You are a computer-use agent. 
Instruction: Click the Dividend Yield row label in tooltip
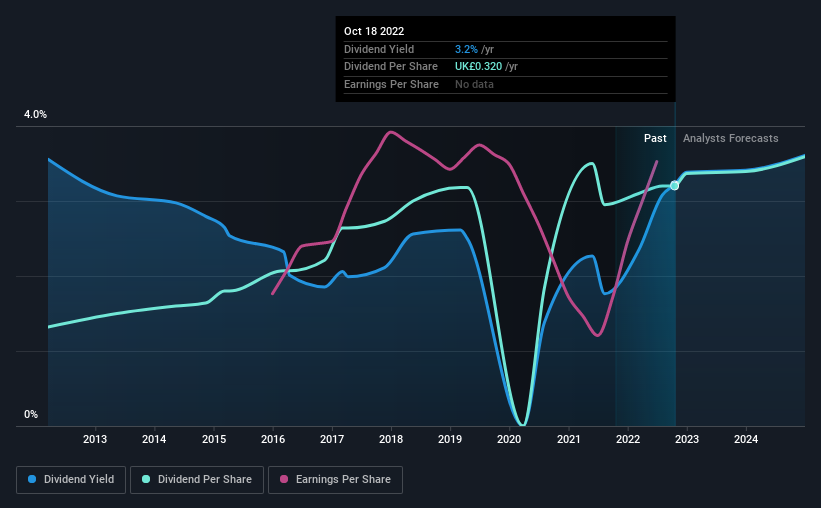(379, 49)
